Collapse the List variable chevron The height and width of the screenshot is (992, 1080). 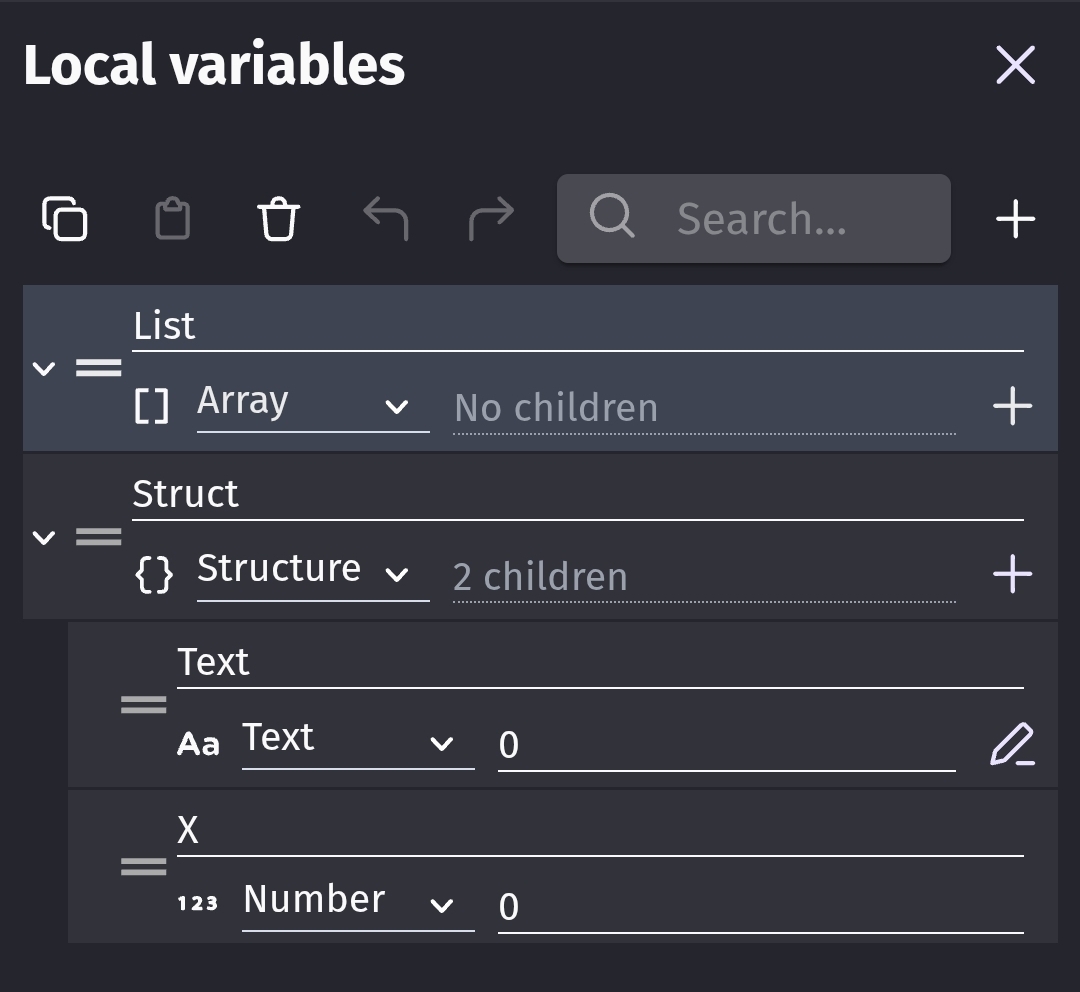[43, 368]
